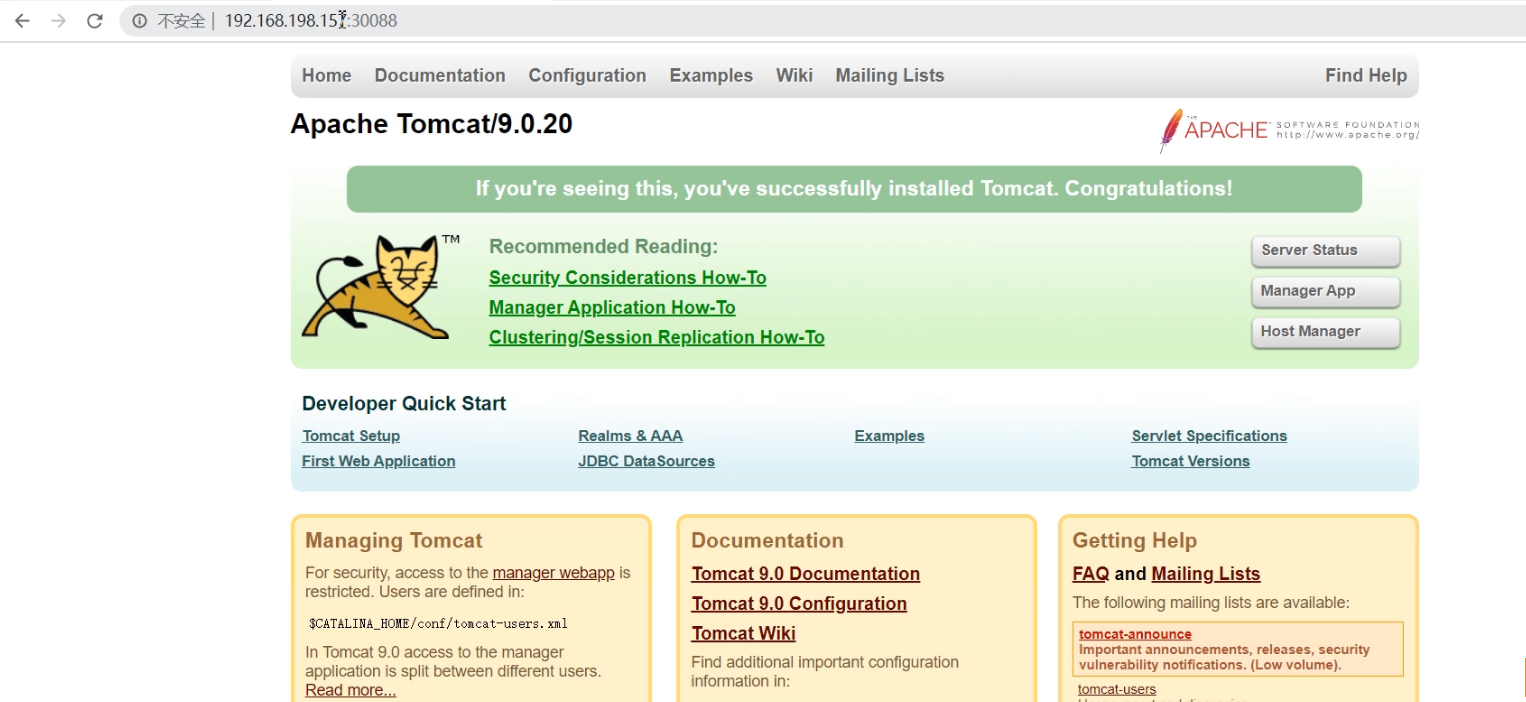Open Security Considerations How-To link

click(627, 278)
